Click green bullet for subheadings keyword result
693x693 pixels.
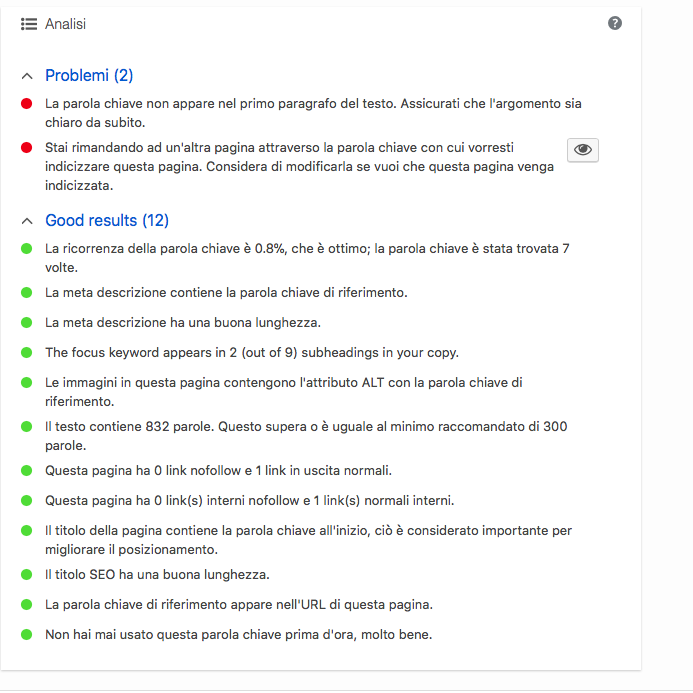tap(27, 353)
